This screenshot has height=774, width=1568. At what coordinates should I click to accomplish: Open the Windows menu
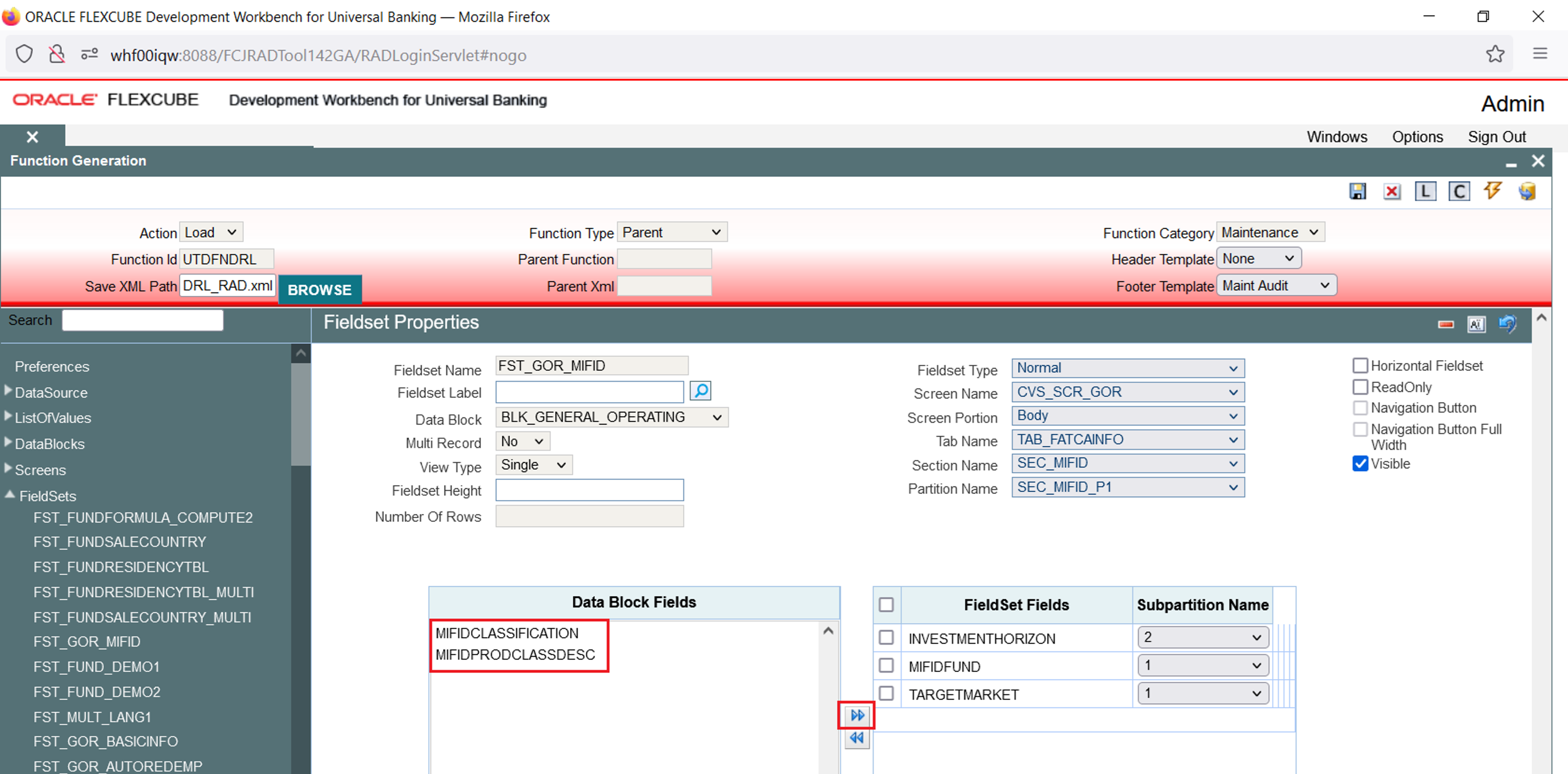1336,136
